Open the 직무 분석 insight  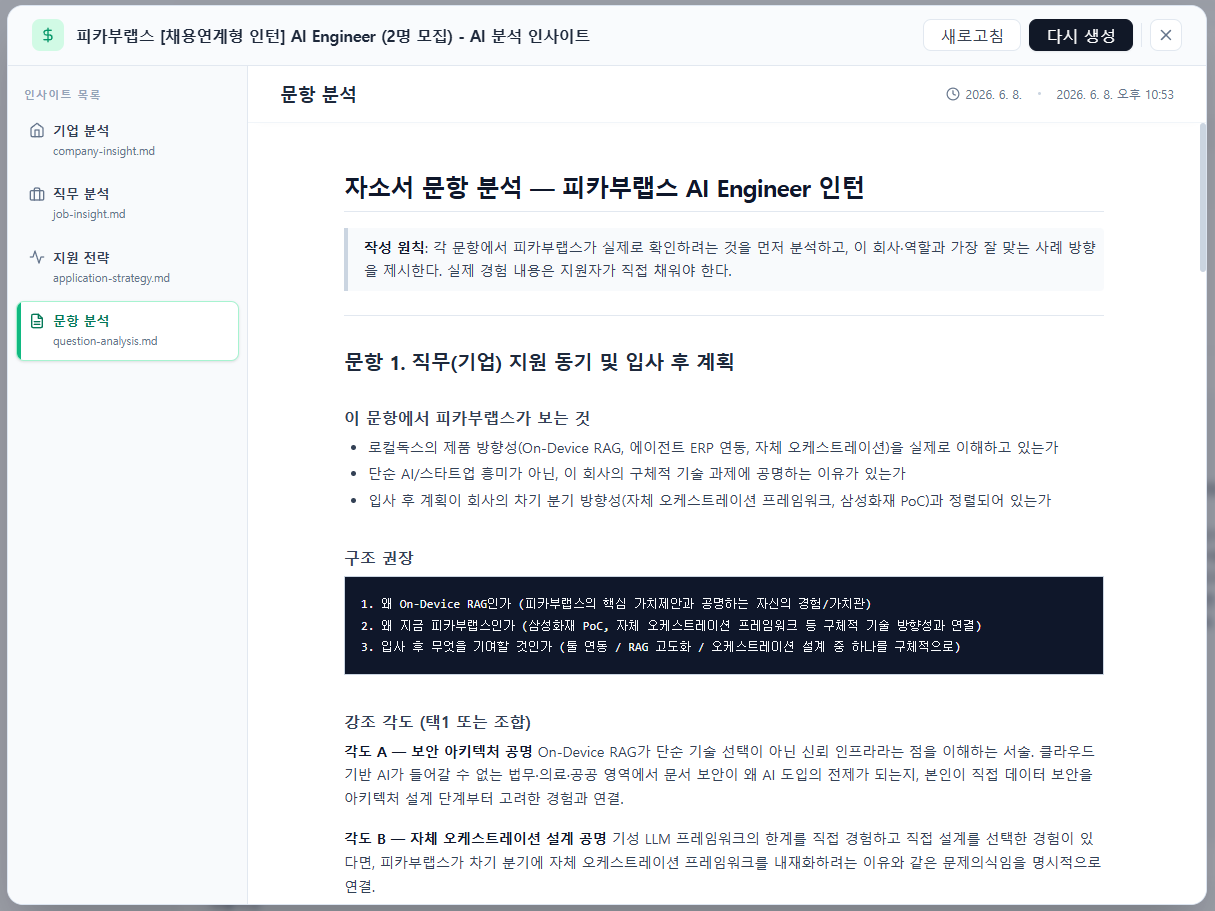tap(128, 203)
